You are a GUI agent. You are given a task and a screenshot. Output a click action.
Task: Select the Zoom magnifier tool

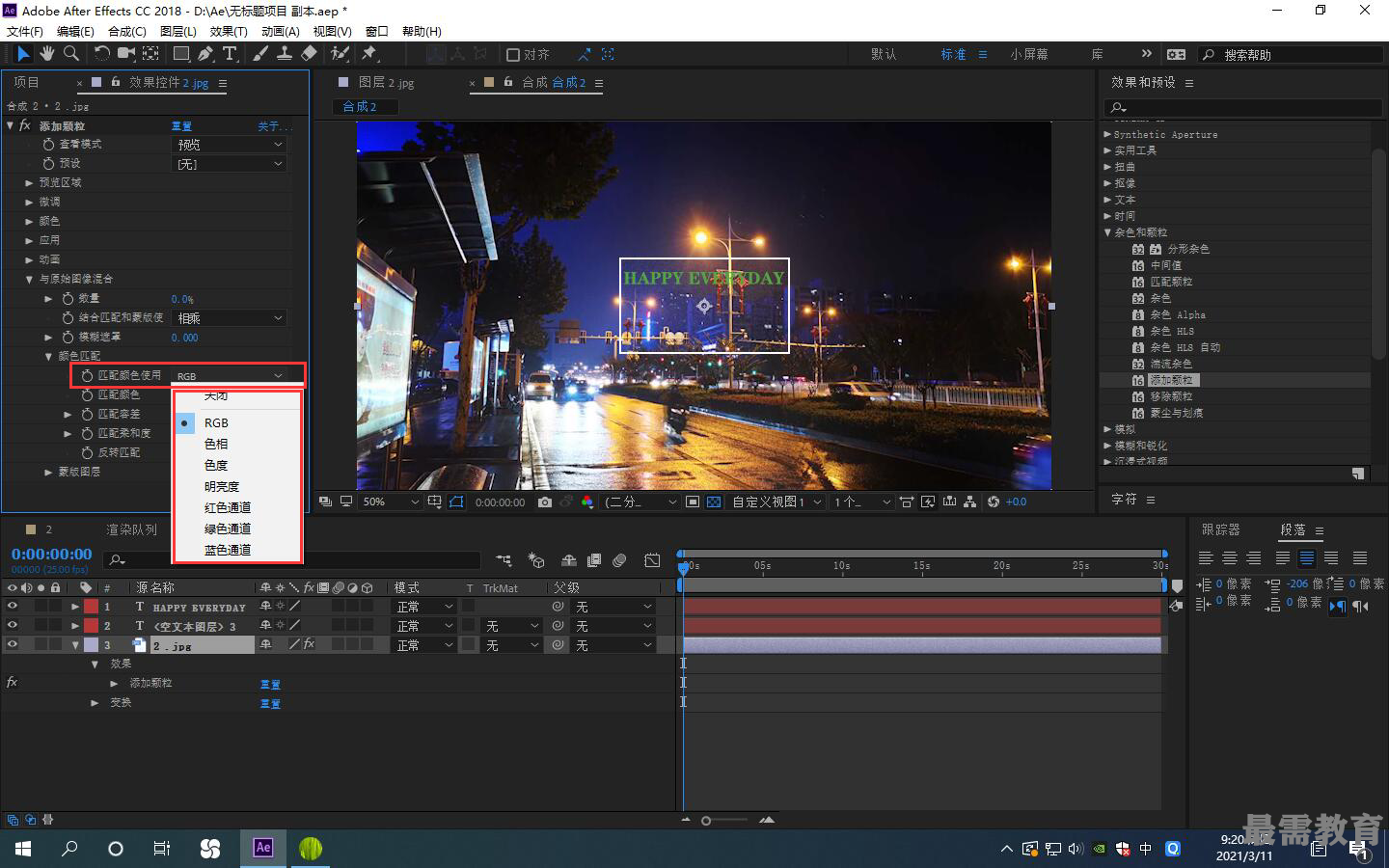(70, 54)
